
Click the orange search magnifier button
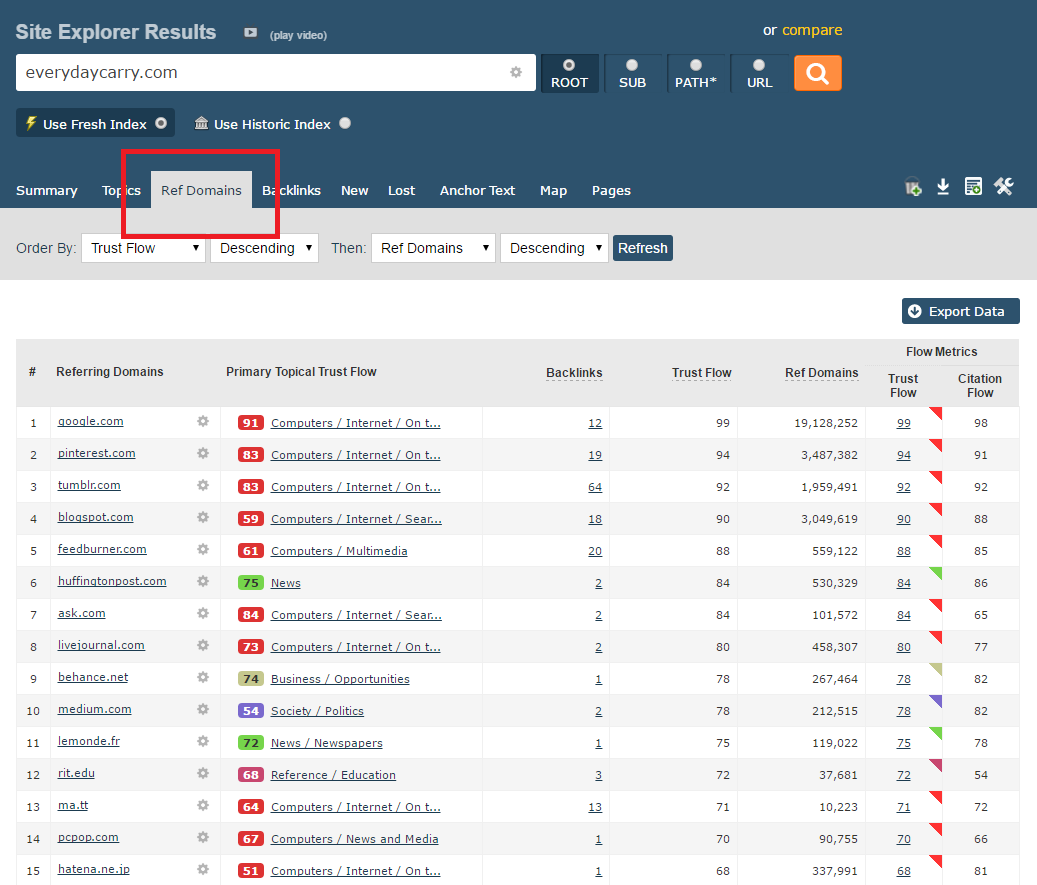(817, 73)
